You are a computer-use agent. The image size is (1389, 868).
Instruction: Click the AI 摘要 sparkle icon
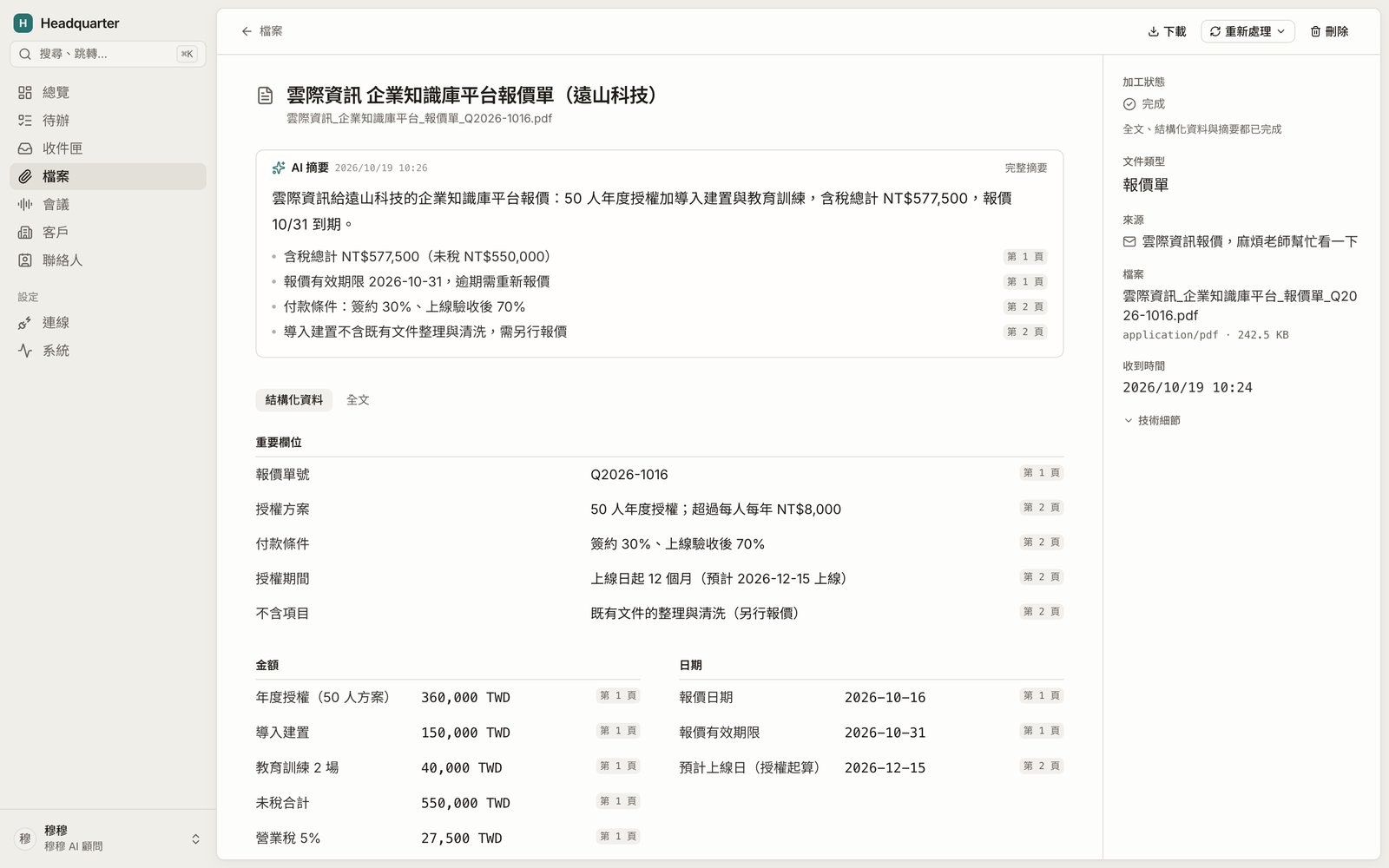point(279,168)
